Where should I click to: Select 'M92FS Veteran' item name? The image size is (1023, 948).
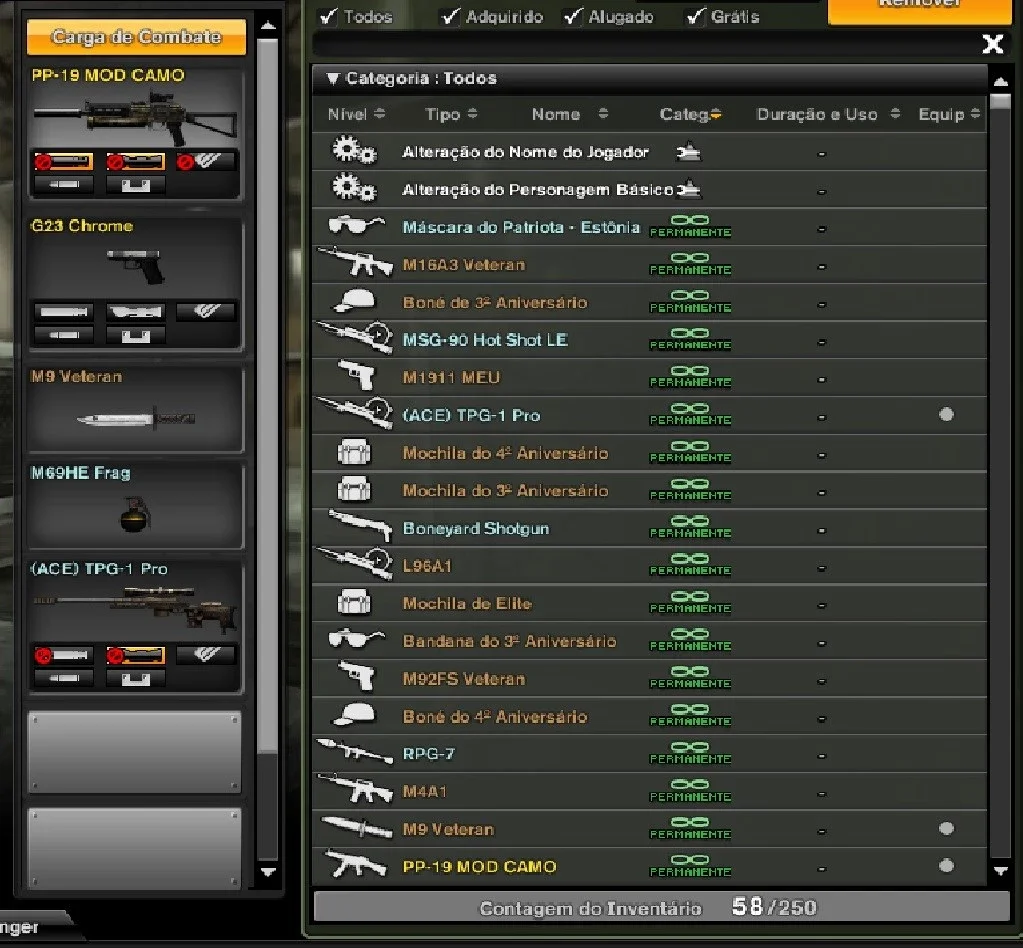464,679
